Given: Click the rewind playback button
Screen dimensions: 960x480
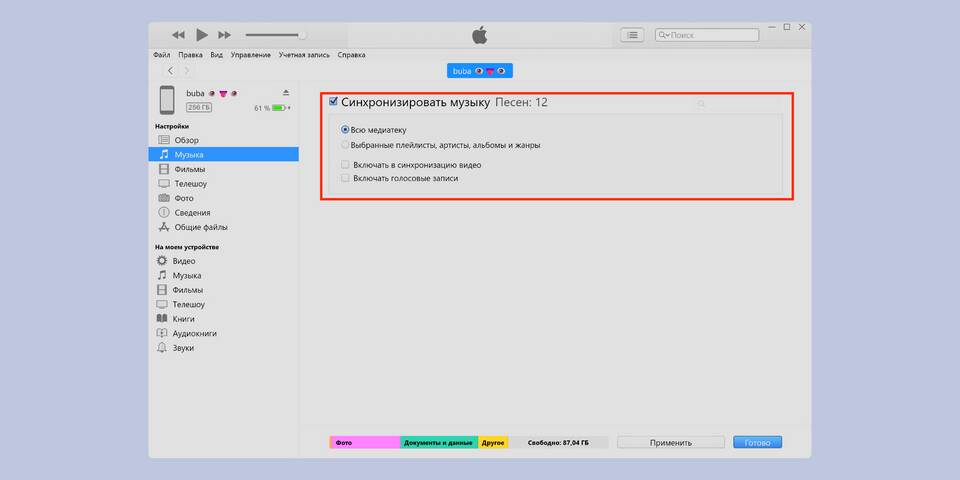Looking at the screenshot, I should point(178,35).
